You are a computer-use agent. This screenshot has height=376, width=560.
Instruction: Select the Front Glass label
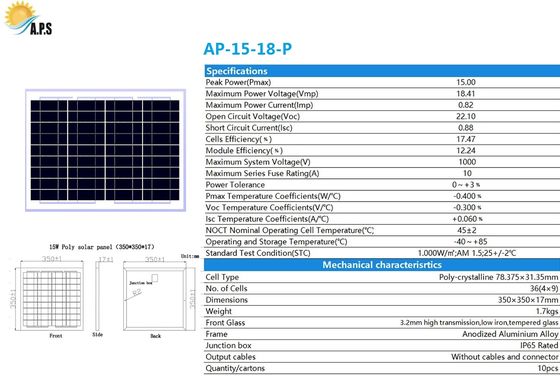pyautogui.click(x=225, y=323)
